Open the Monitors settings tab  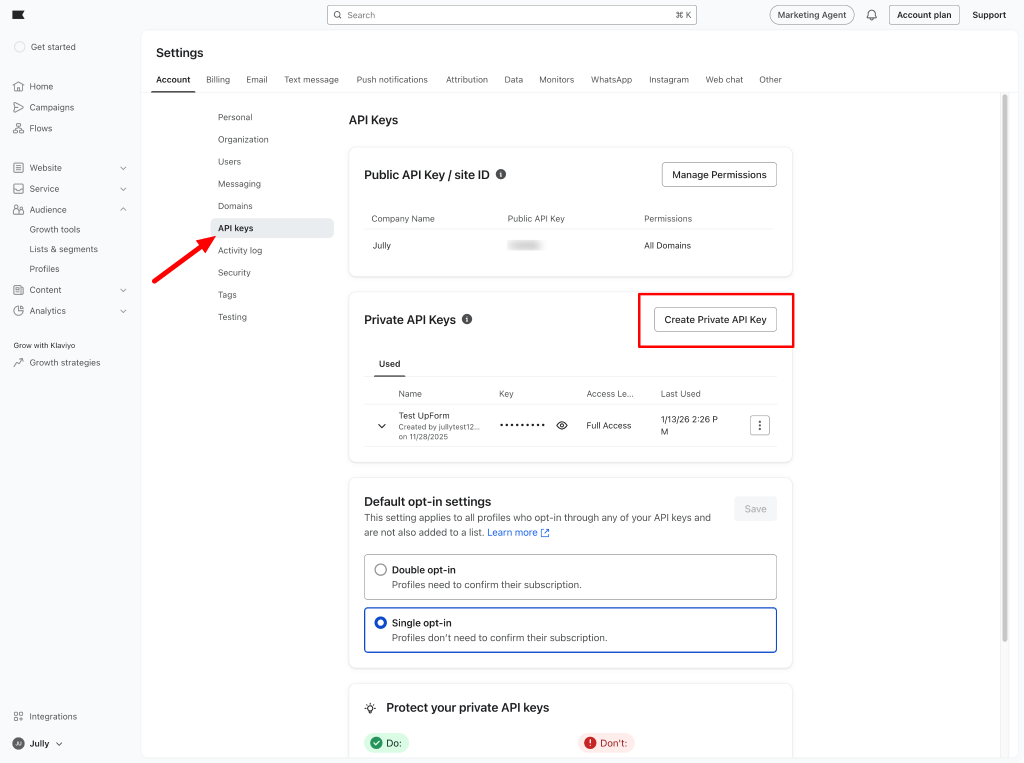(x=556, y=80)
